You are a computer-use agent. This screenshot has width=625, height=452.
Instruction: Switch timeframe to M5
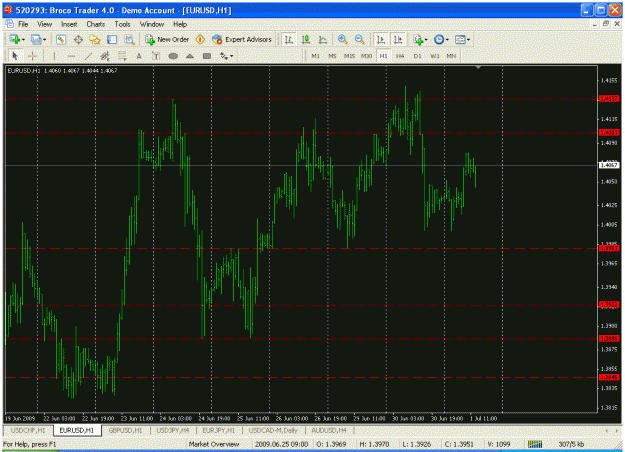click(x=332, y=56)
